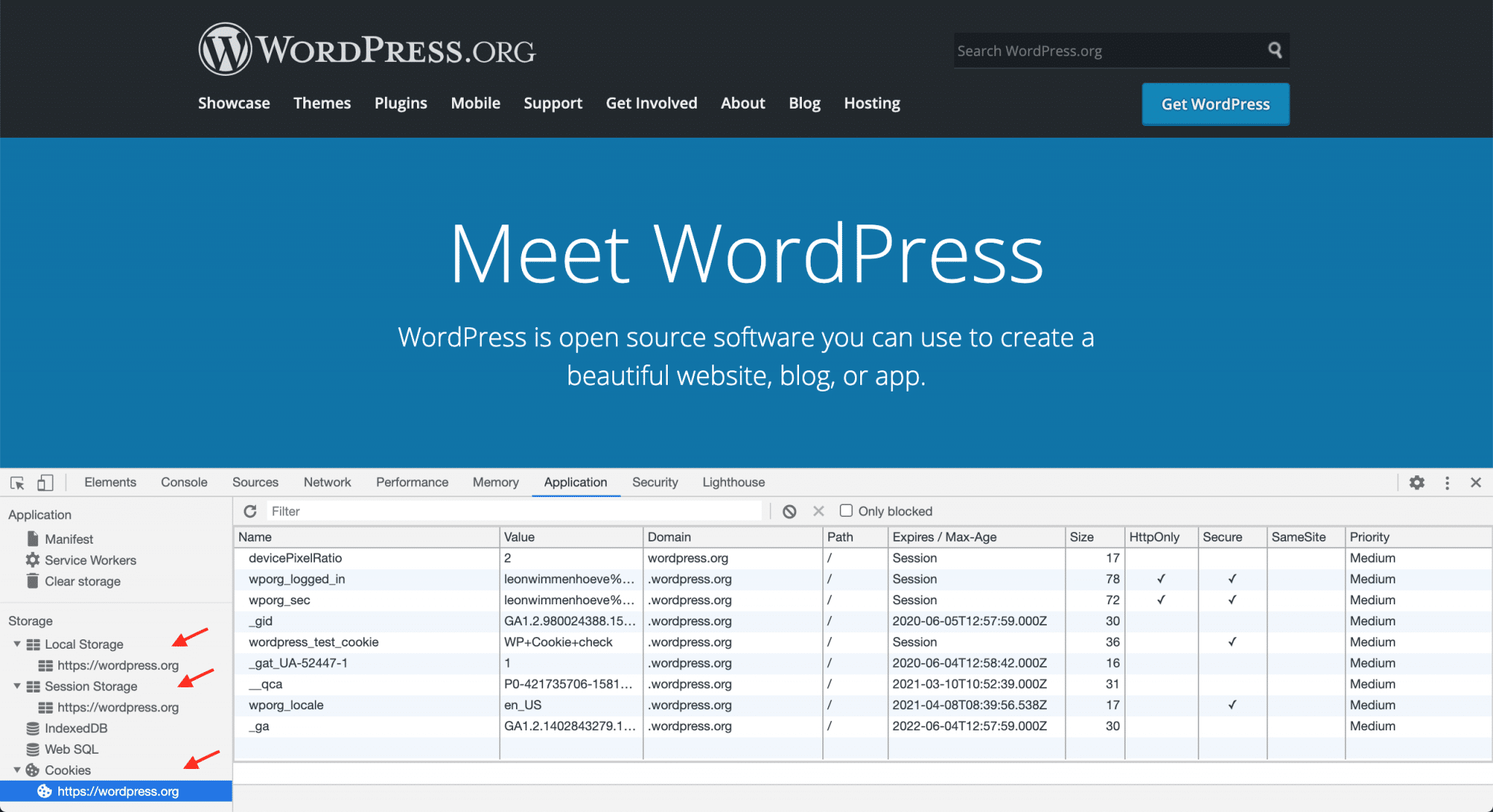Image resolution: width=1493 pixels, height=812 pixels.
Task: Select the devicePixelRatio cookie row
Action: 862,558
